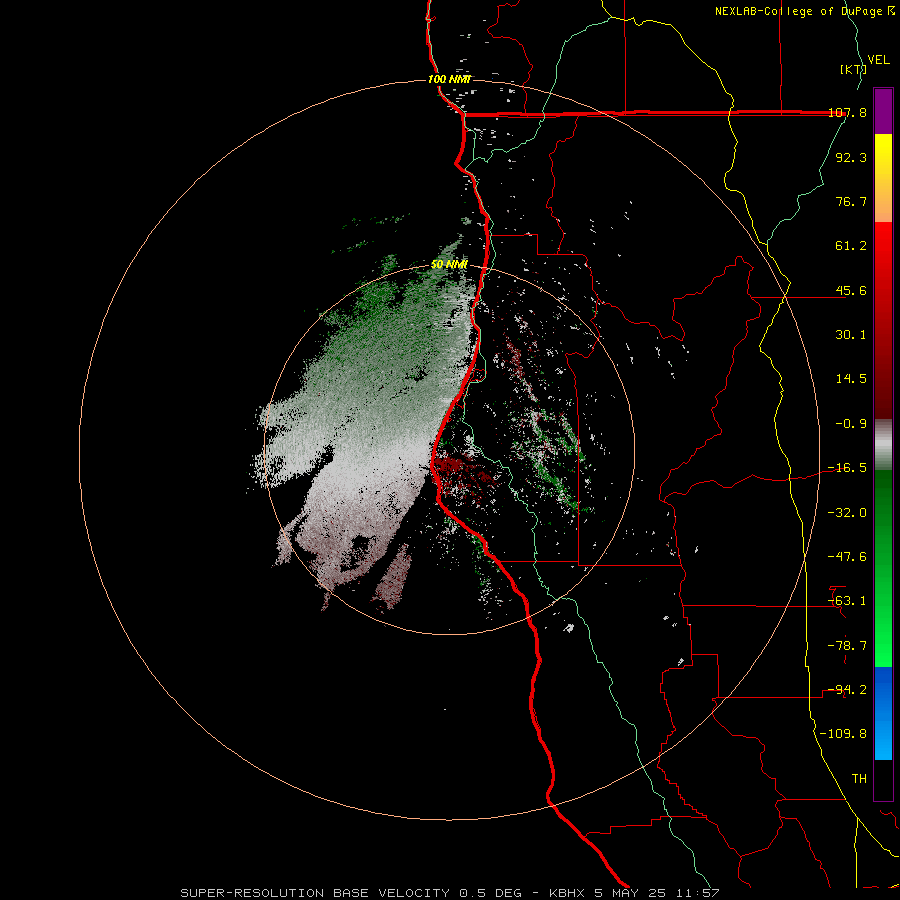Select the 45.6 scale value

click(x=851, y=290)
